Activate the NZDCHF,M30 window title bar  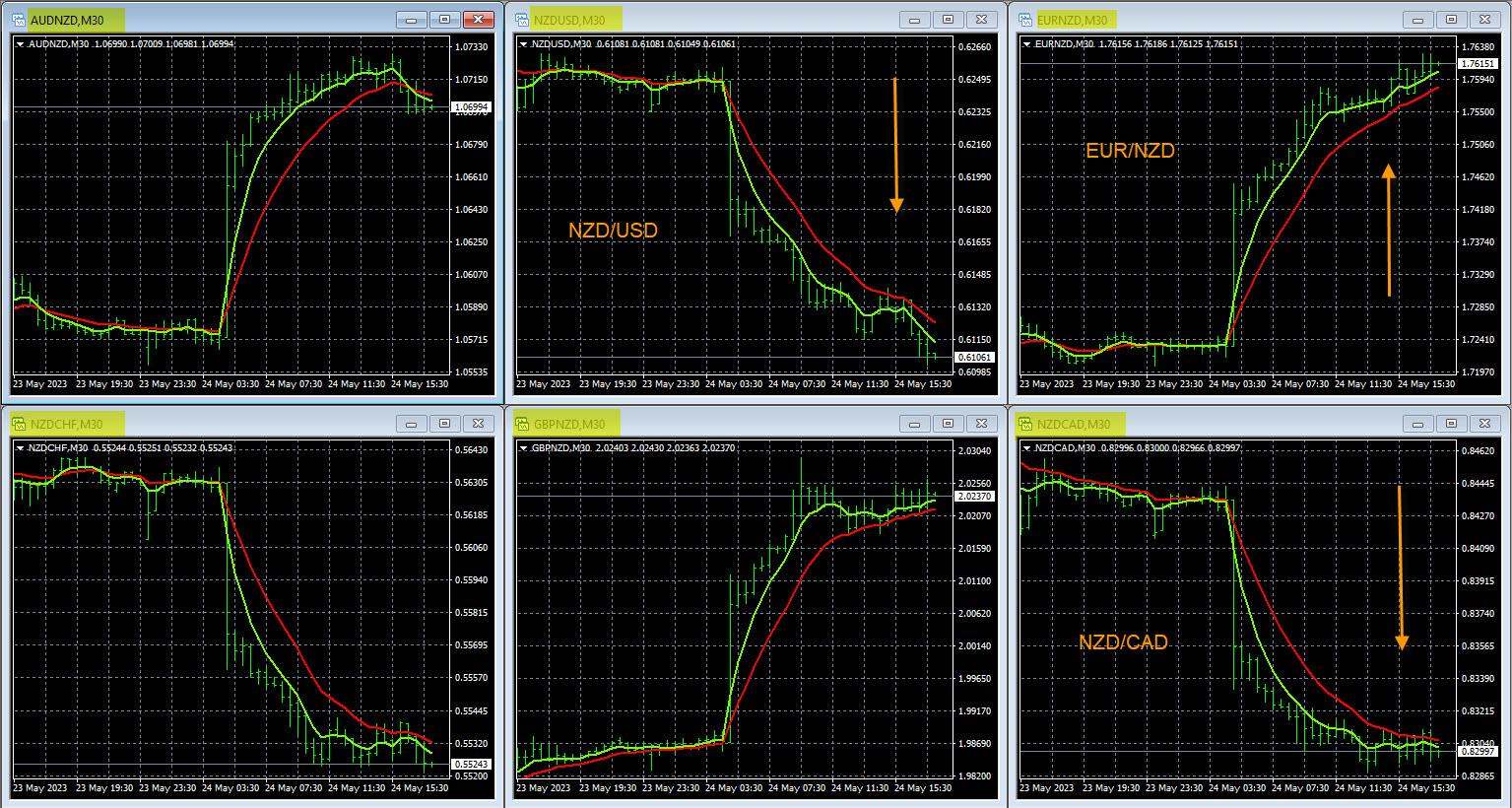pos(246,424)
